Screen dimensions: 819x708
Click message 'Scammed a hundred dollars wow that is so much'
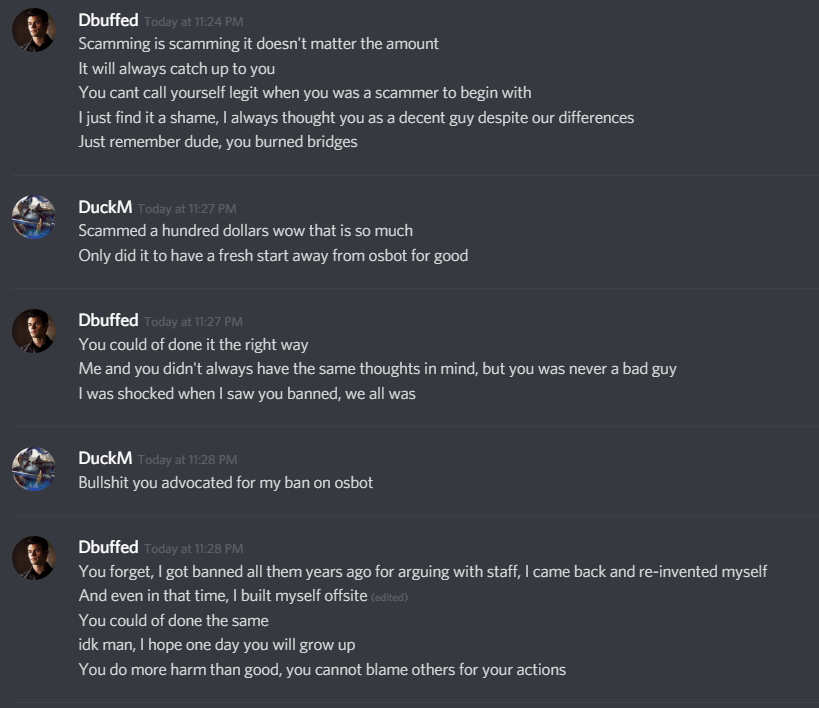(245, 231)
